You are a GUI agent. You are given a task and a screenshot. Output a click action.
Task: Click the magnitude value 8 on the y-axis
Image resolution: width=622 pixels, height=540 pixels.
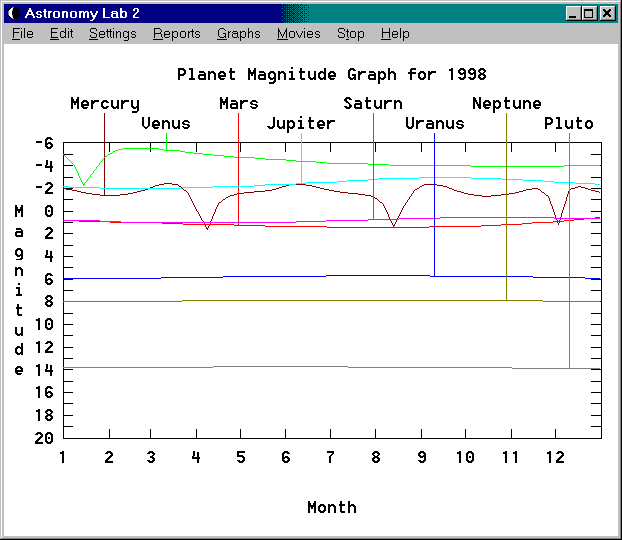tap(49, 302)
